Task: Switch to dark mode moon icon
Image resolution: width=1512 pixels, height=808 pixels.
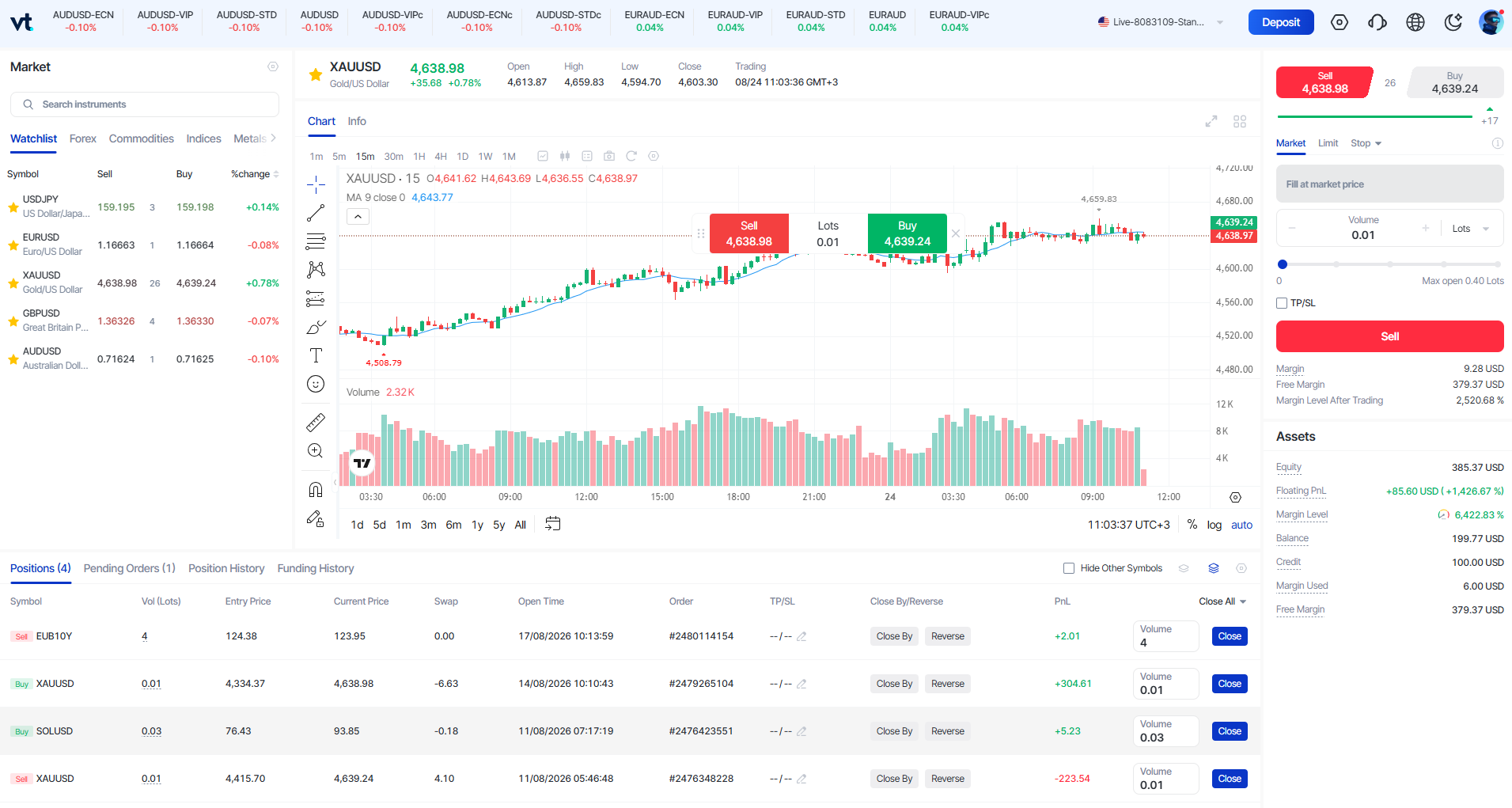Action: point(1453,22)
